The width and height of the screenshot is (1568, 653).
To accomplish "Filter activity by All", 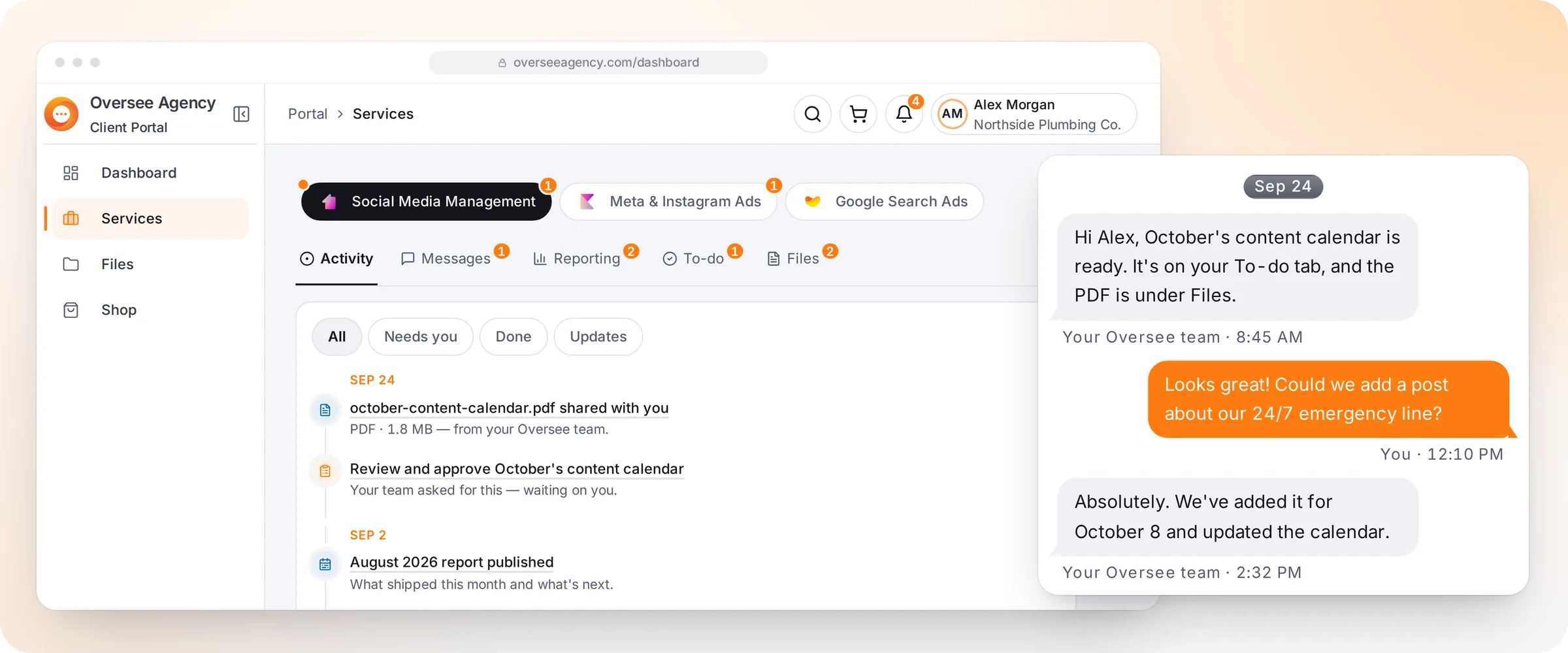I will (x=337, y=337).
